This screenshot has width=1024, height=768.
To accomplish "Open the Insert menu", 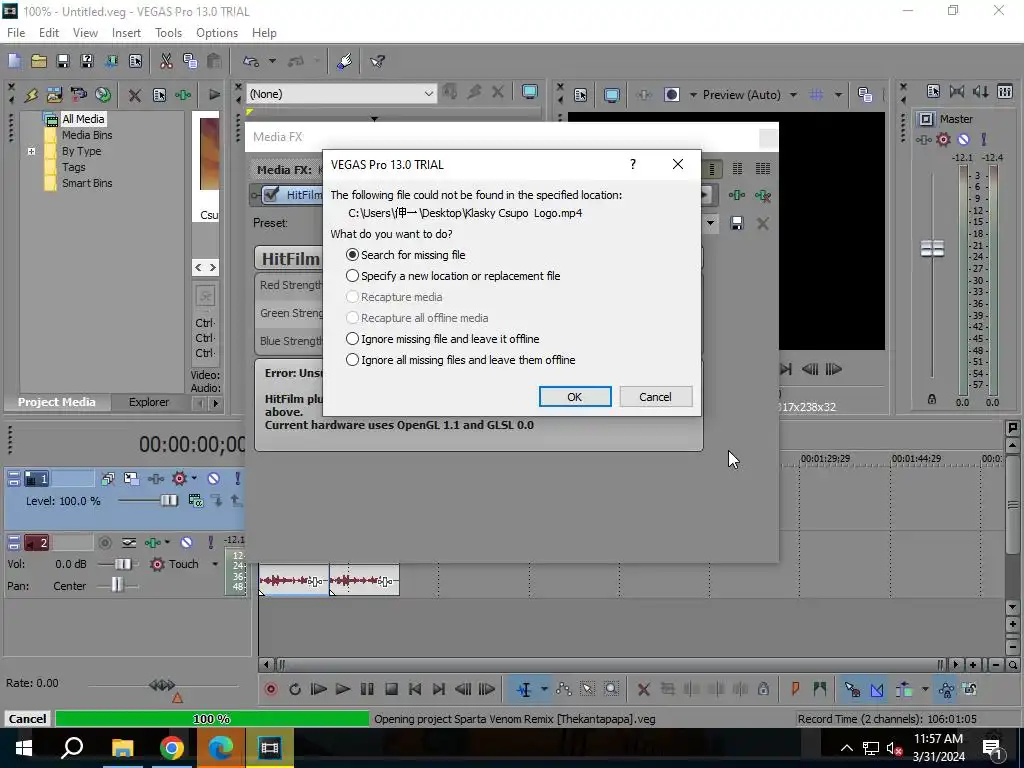I will tap(126, 33).
